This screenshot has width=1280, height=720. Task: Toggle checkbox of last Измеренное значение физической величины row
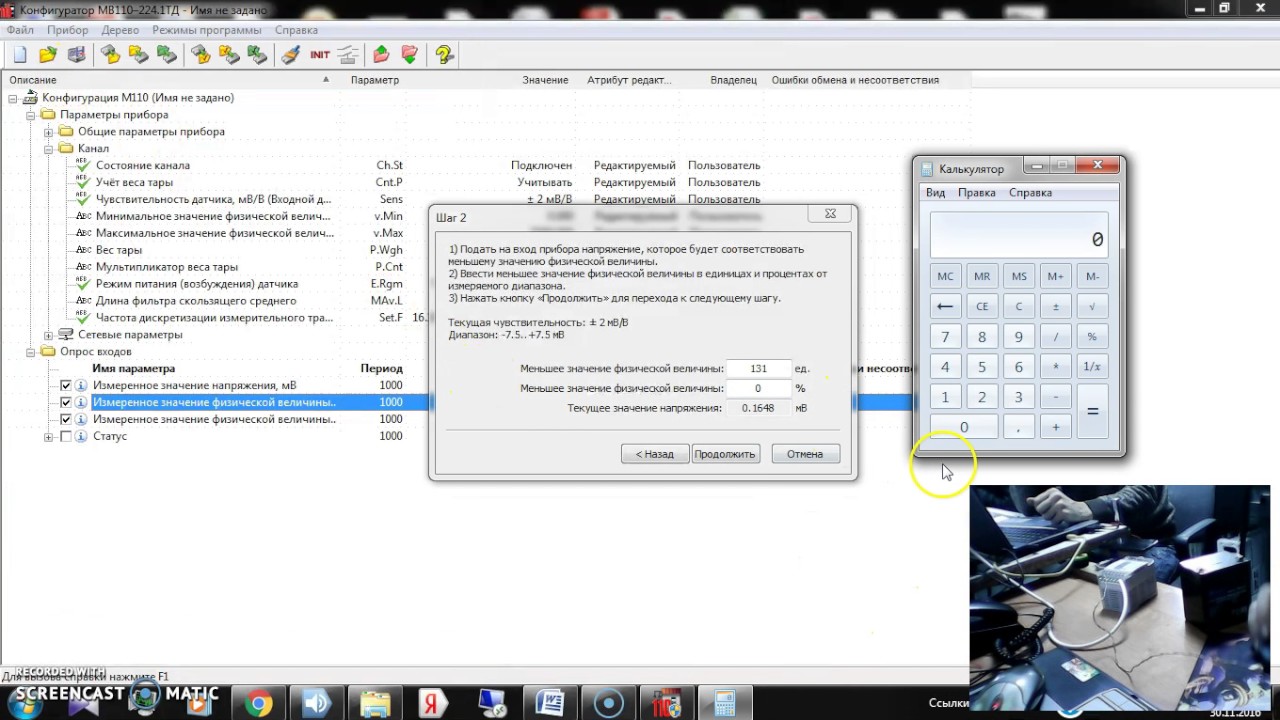(66, 419)
